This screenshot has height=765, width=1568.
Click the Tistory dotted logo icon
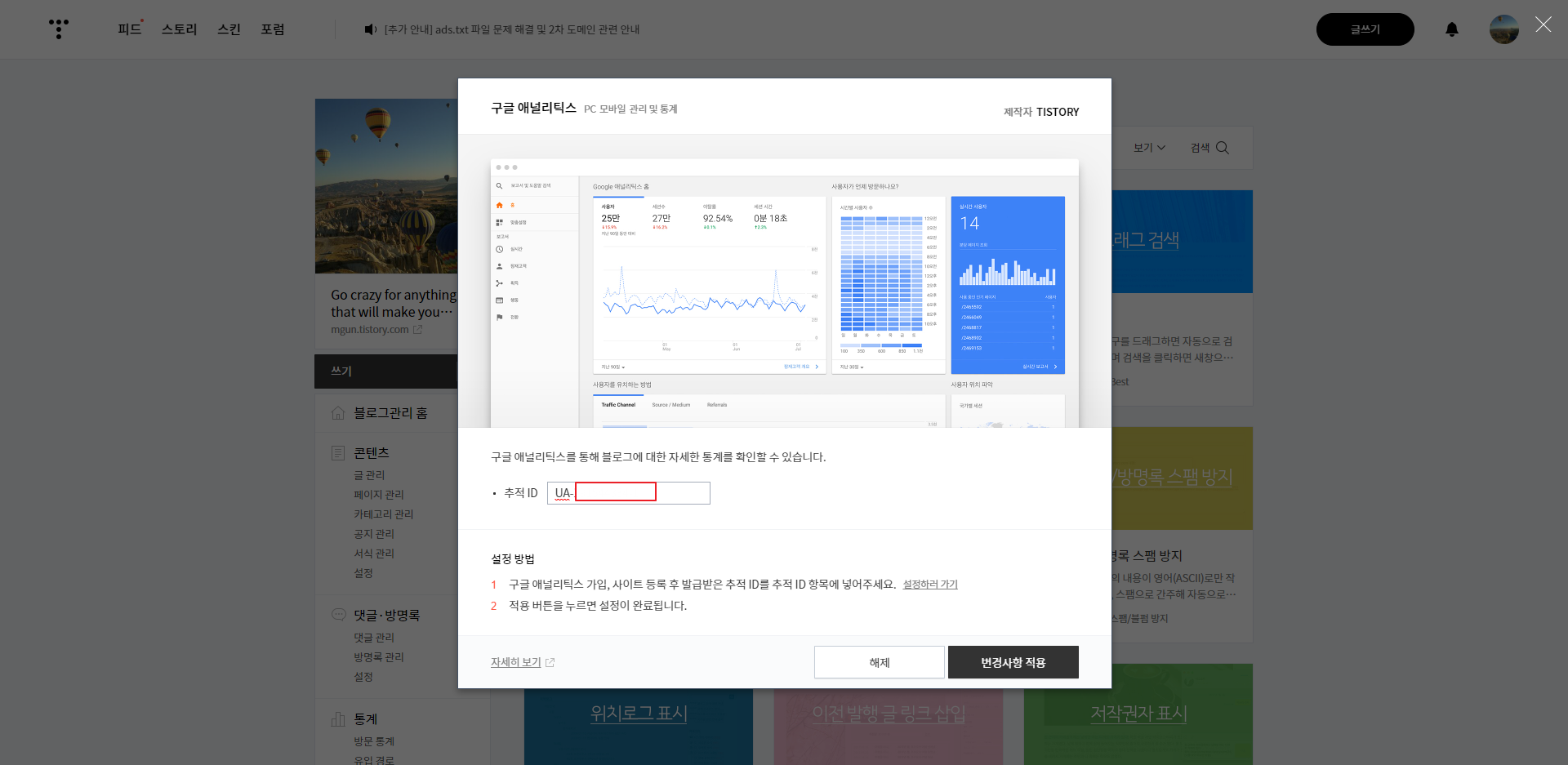pyautogui.click(x=59, y=29)
